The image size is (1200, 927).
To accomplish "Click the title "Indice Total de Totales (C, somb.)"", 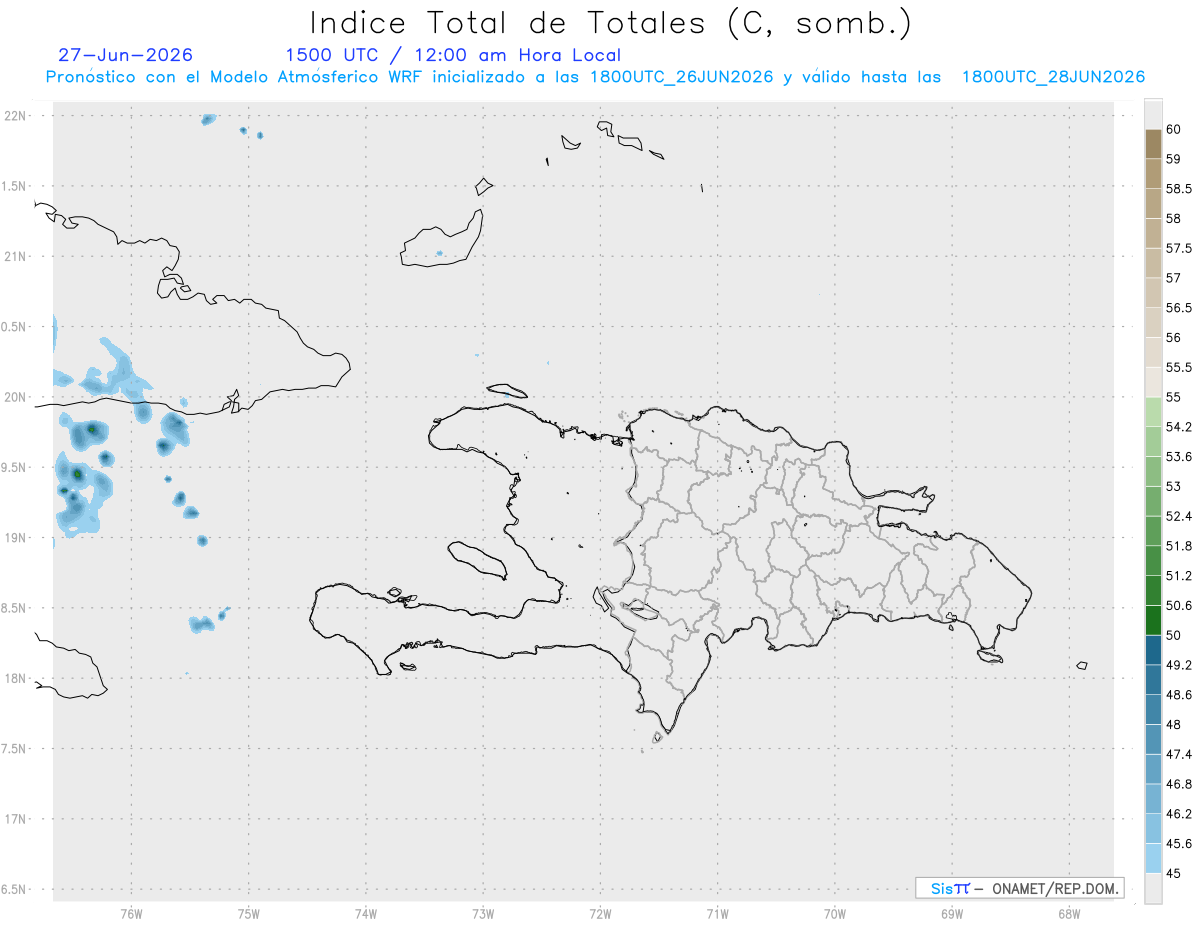I will (611, 23).
